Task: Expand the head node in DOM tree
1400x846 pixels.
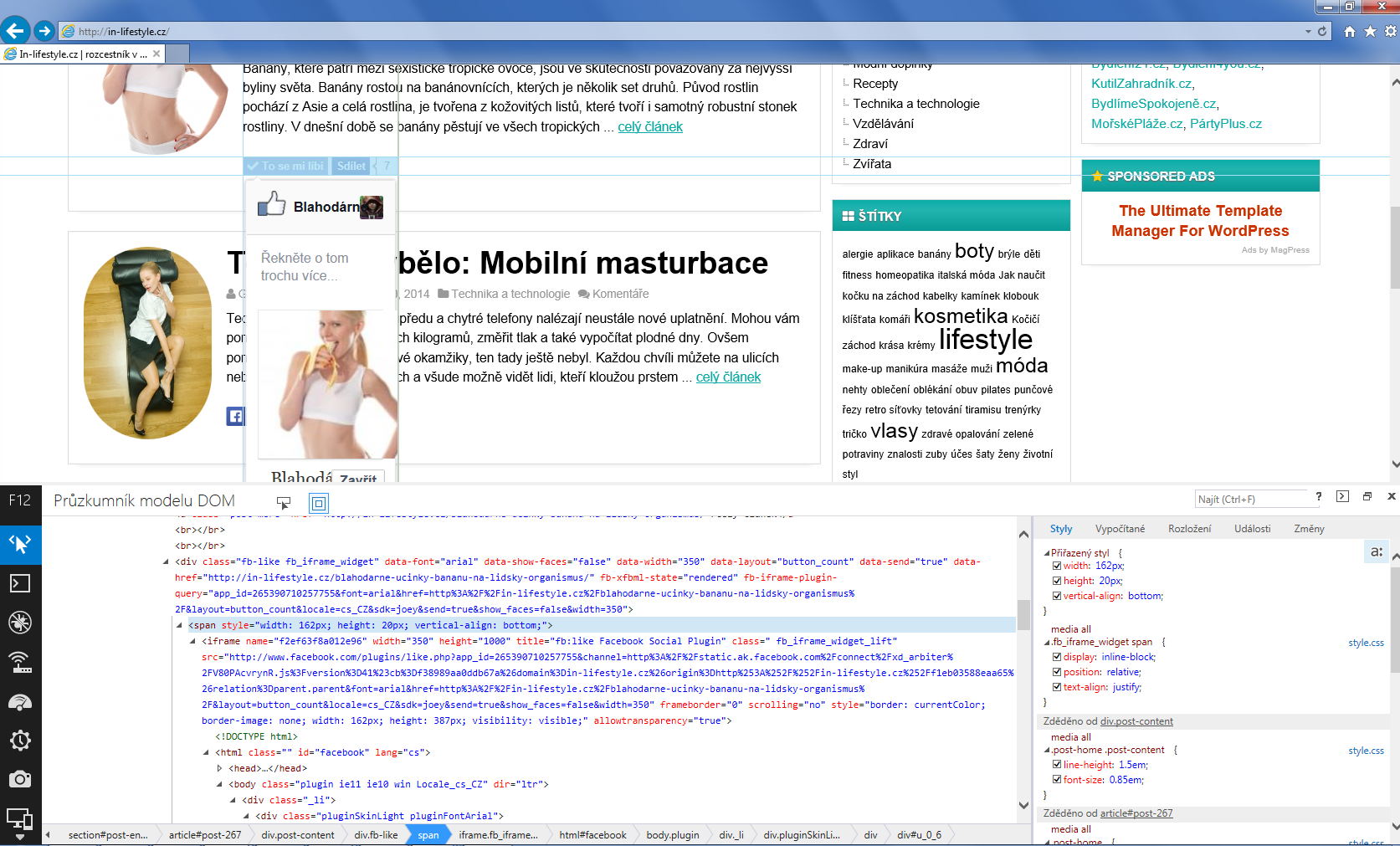Action: click(219, 768)
